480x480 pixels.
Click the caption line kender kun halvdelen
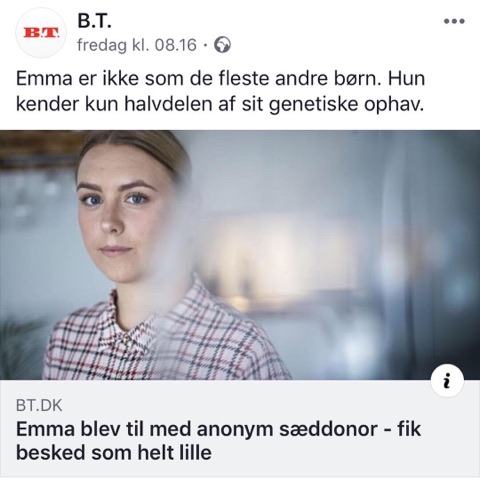220,104
